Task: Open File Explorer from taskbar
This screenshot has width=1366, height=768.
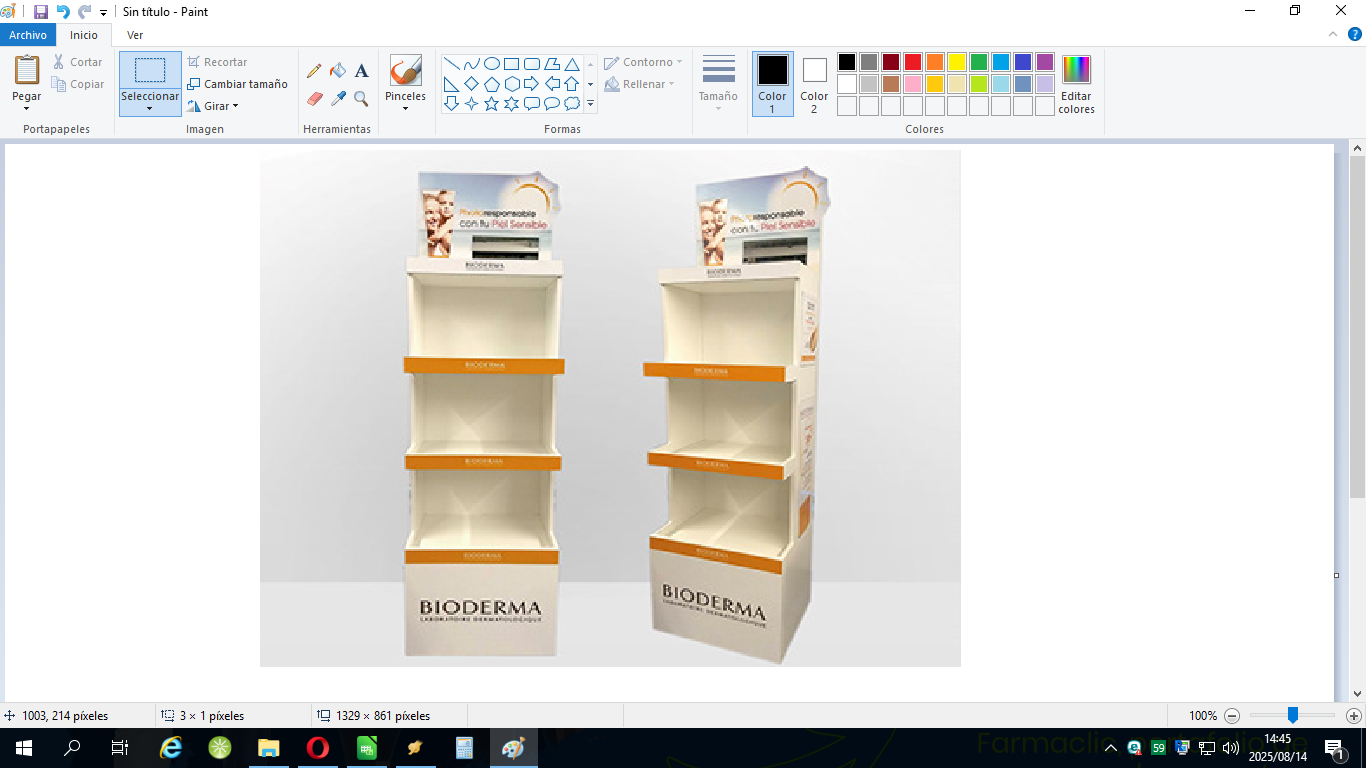Action: [269, 748]
